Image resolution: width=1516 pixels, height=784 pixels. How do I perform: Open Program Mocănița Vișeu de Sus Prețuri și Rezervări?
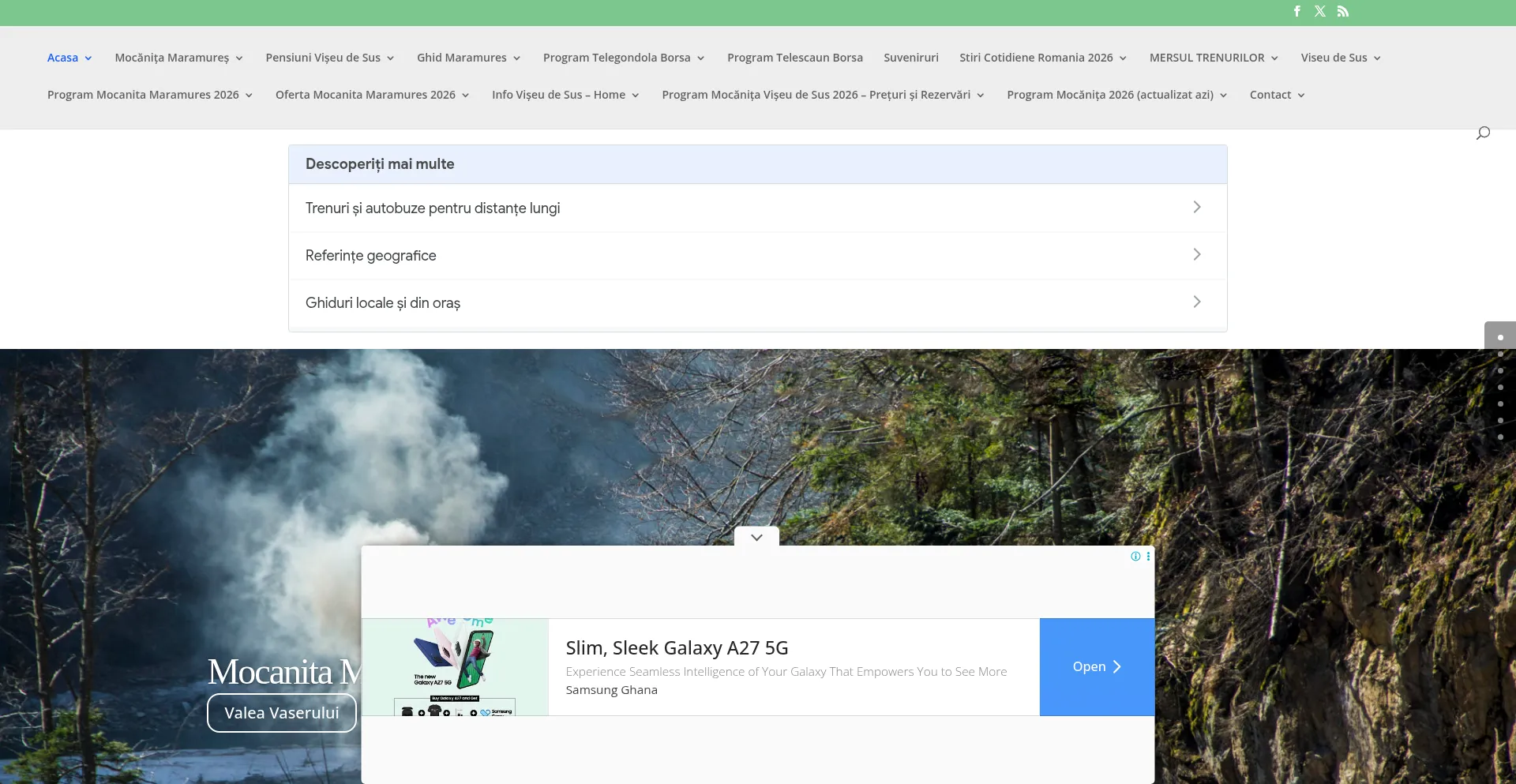point(816,95)
